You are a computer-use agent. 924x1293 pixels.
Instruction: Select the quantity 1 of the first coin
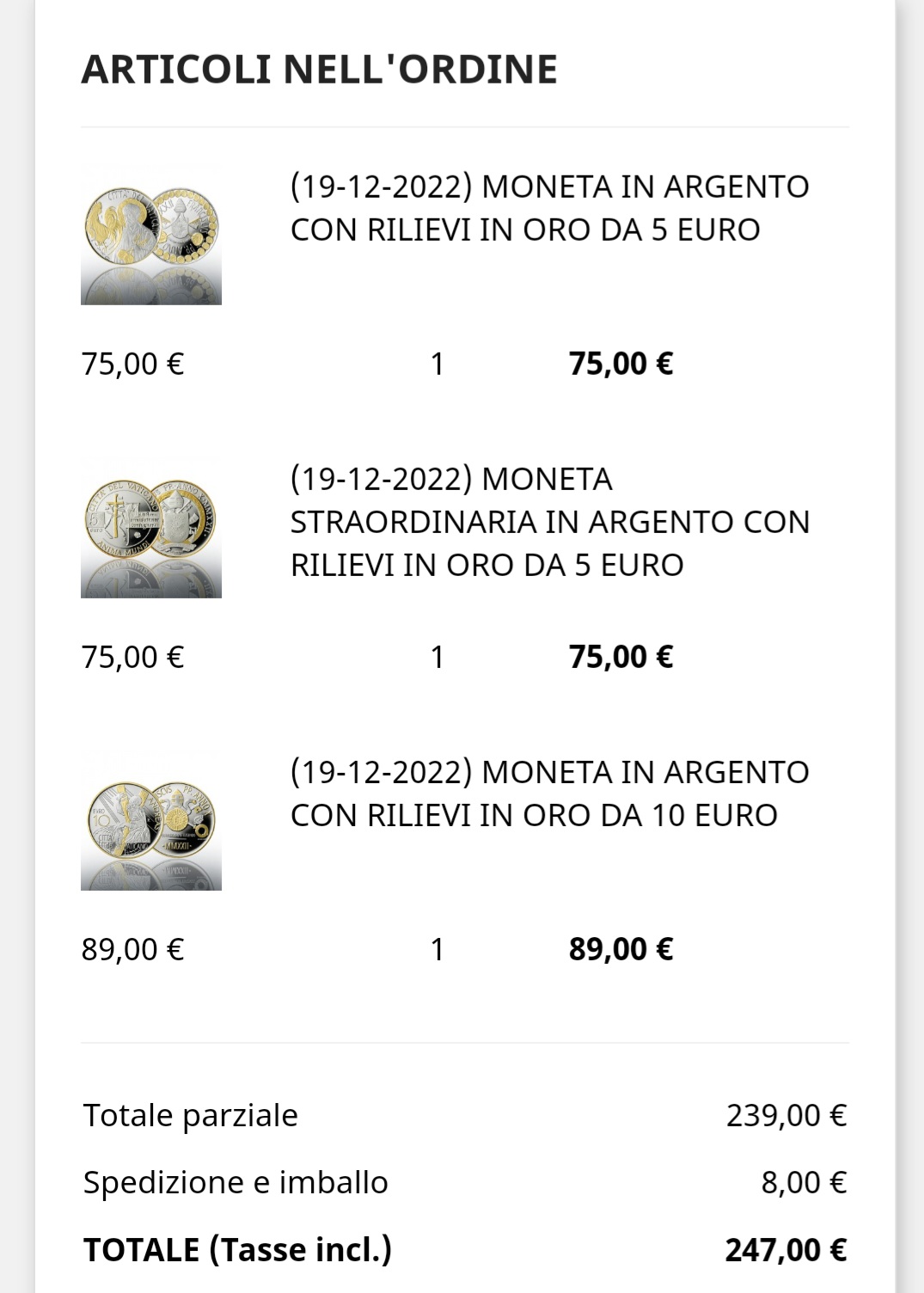tap(438, 364)
